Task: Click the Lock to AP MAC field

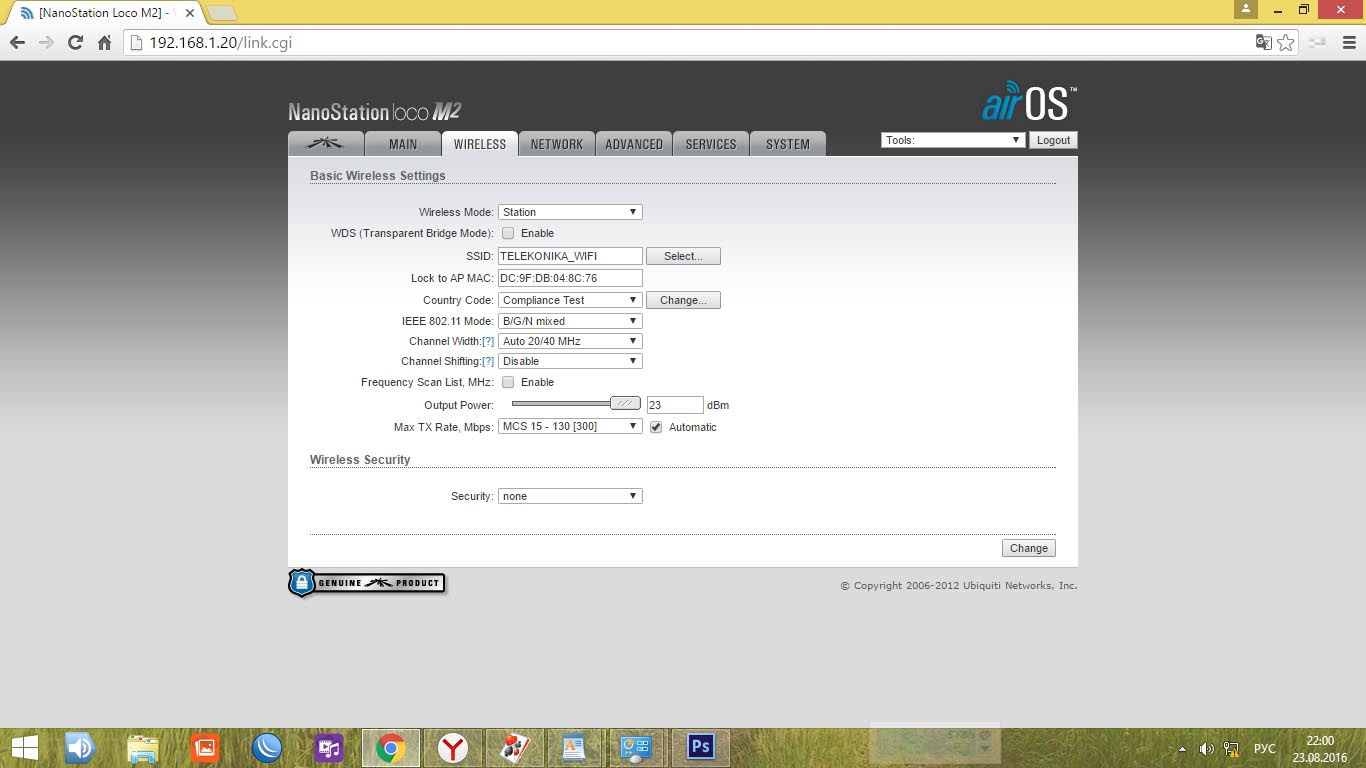Action: 570,278
